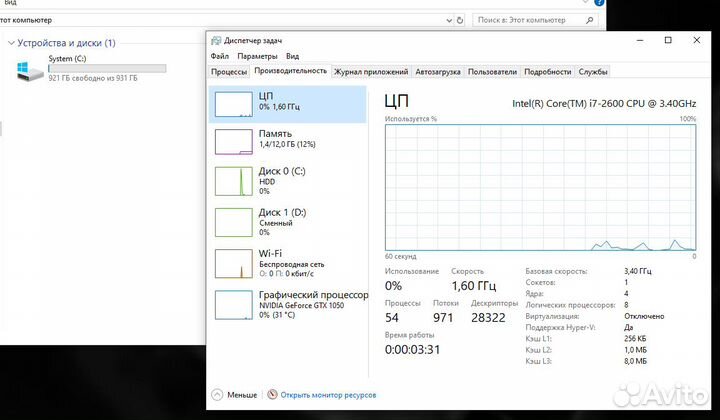Click the Кэш L3 value 8,0 МБ
The height and width of the screenshot is (420, 720).
click(x=635, y=361)
